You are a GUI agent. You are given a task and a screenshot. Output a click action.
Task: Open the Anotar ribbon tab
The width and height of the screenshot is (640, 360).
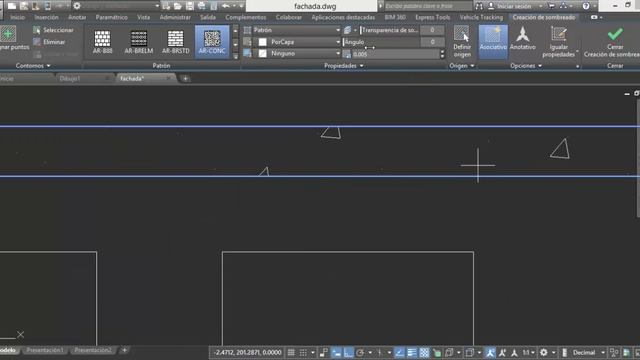pyautogui.click(x=77, y=17)
